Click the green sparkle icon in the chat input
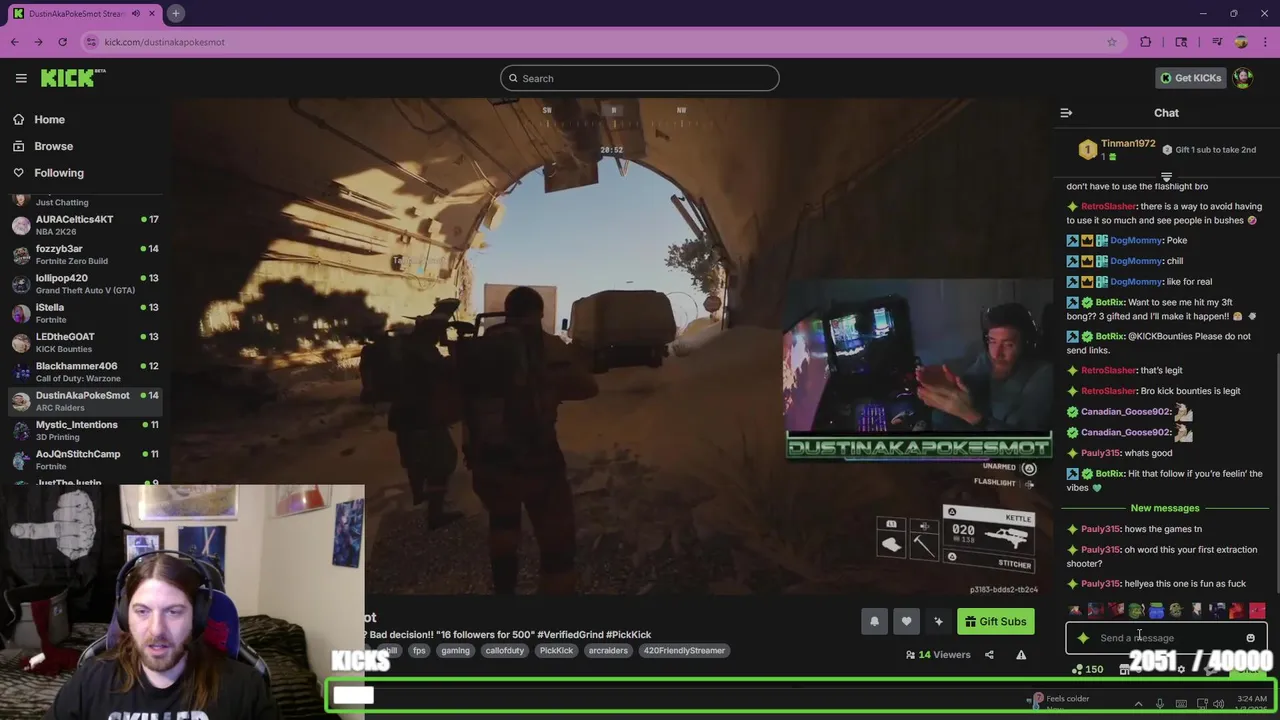1280x720 pixels. tap(1083, 638)
